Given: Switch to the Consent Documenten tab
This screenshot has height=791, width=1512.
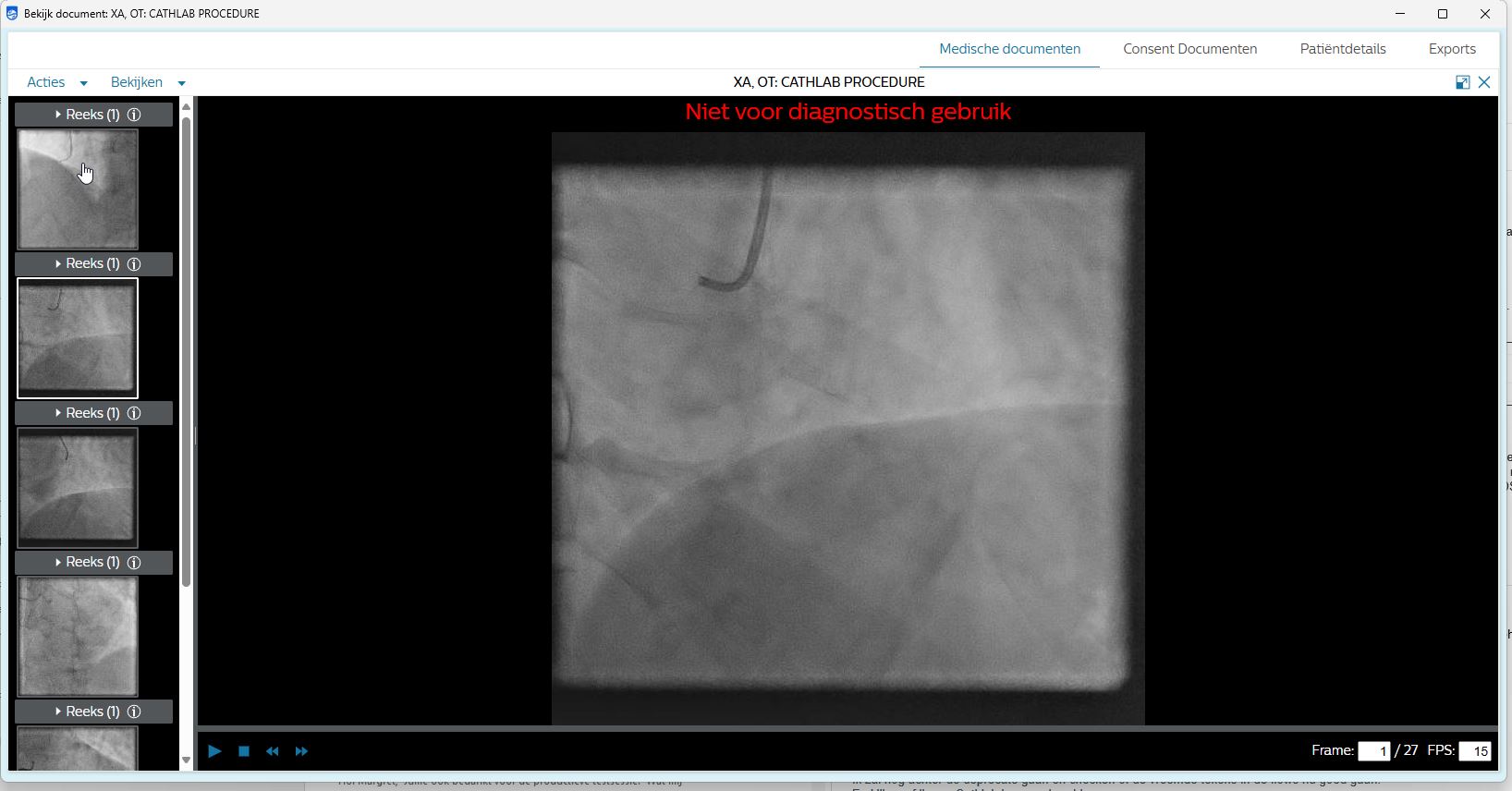Looking at the screenshot, I should (1189, 49).
